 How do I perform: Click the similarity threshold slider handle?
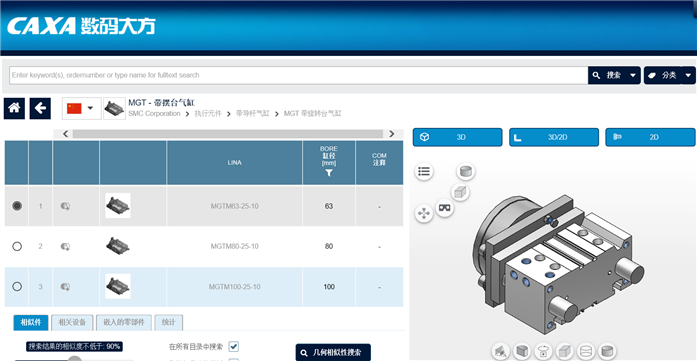coord(75,359)
